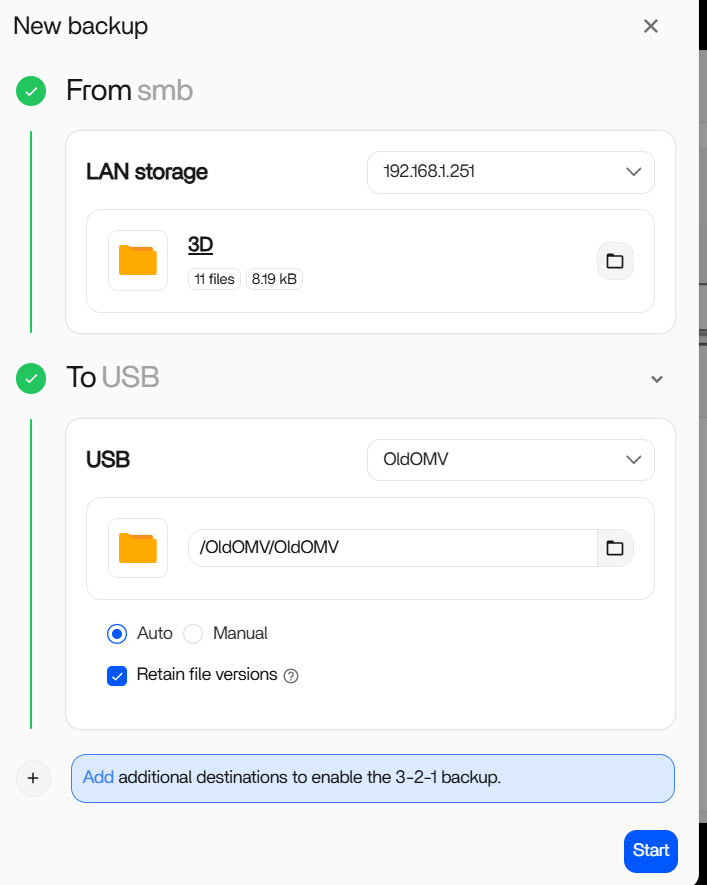The width and height of the screenshot is (707, 885).
Task: Browse source folder using the 3D row folder button
Action: pos(615,261)
